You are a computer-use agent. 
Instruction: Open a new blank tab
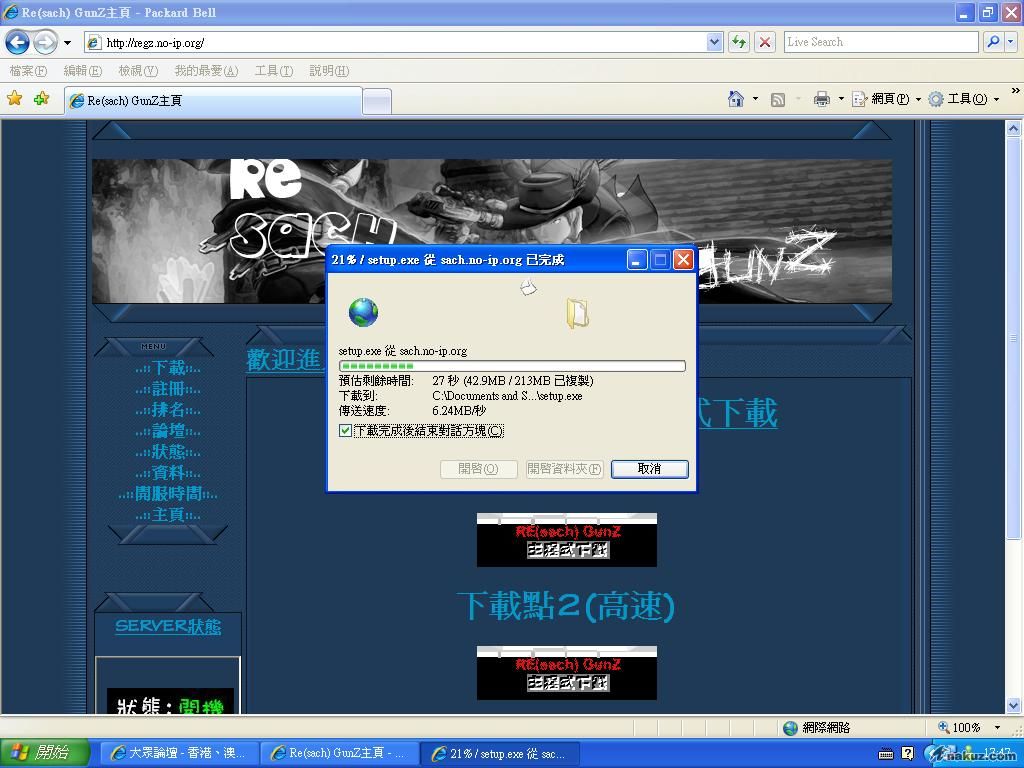[377, 101]
